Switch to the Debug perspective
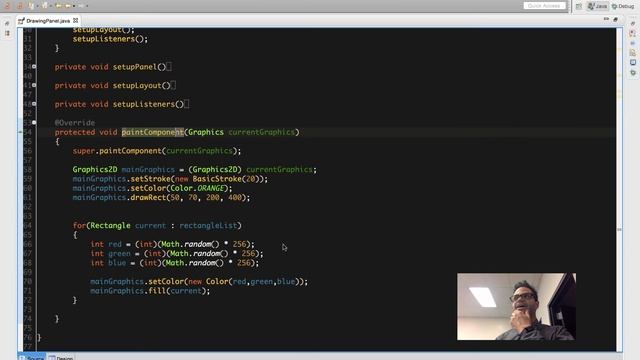 pyautogui.click(x=623, y=6)
